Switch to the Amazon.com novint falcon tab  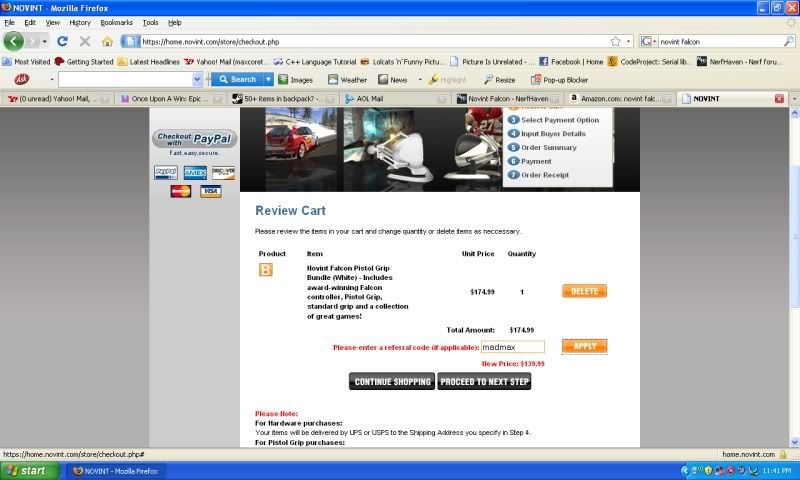[620, 98]
